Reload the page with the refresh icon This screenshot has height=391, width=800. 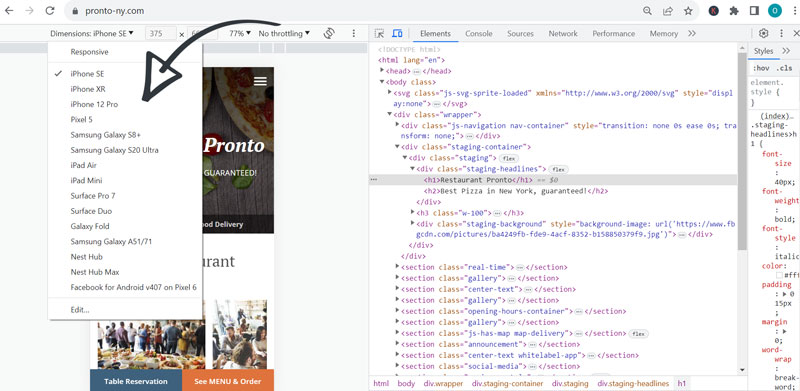point(49,11)
